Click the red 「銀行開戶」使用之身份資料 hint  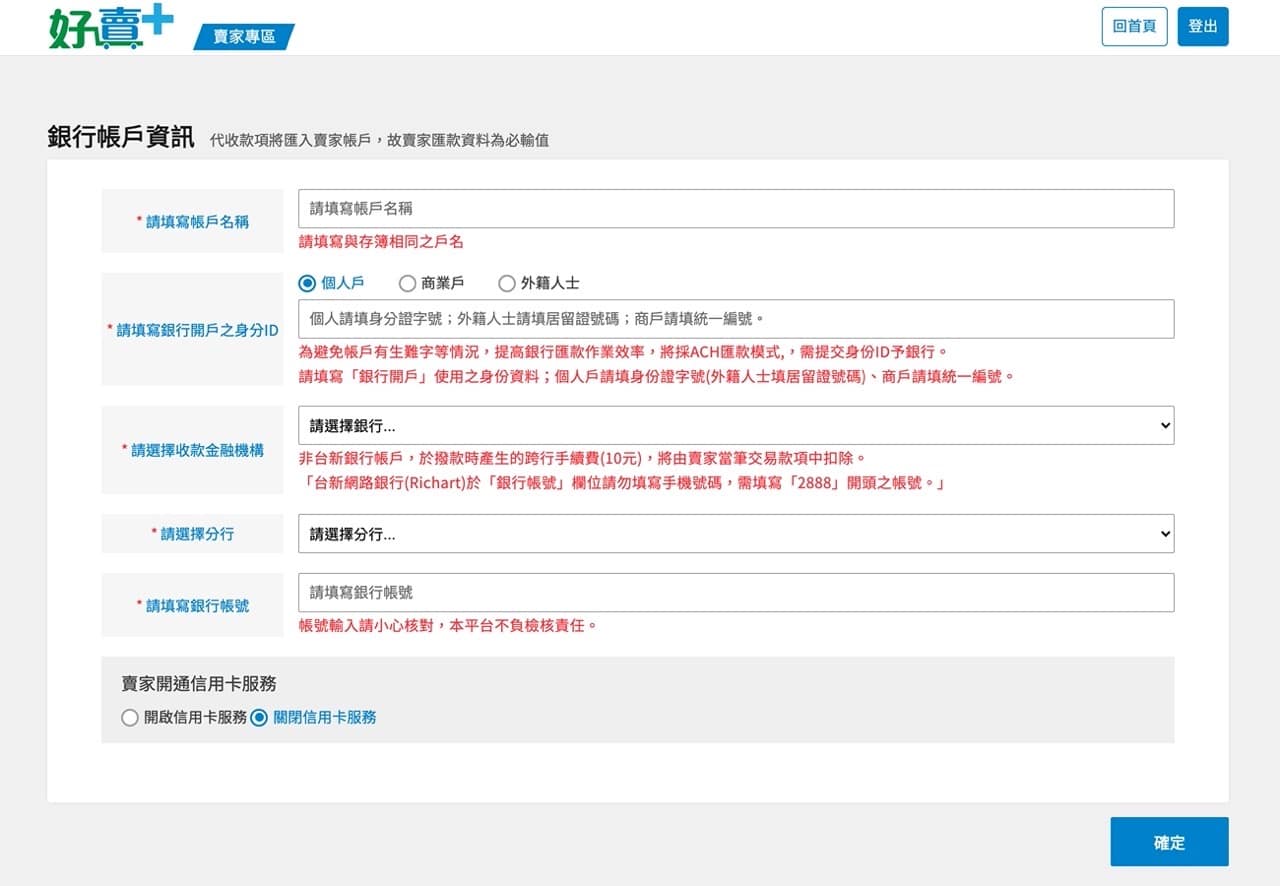click(x=657, y=377)
